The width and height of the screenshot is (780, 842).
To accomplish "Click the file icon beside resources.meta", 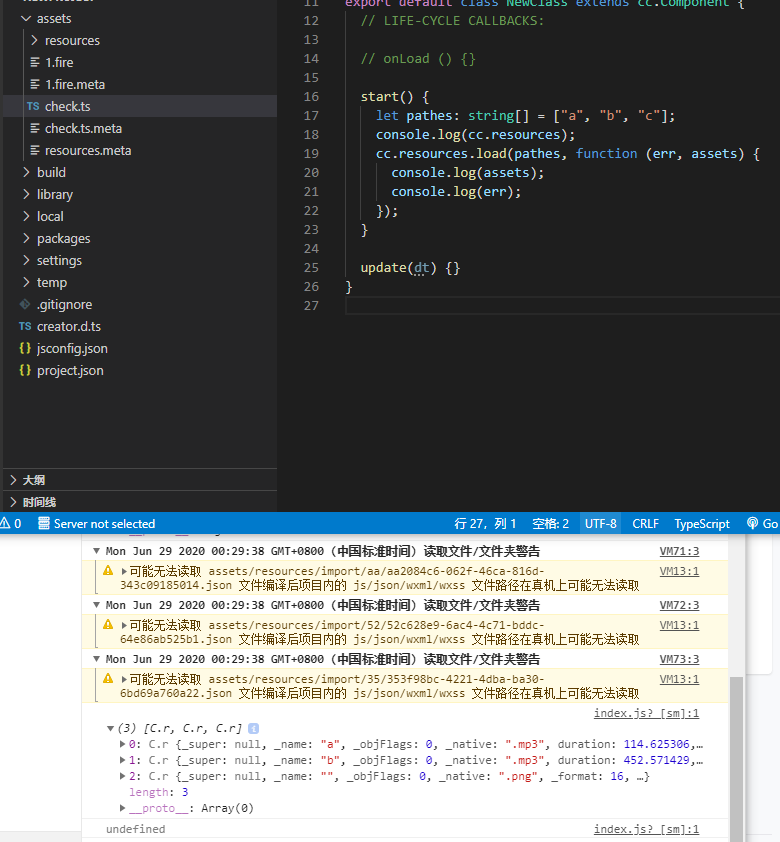I will 35,150.
